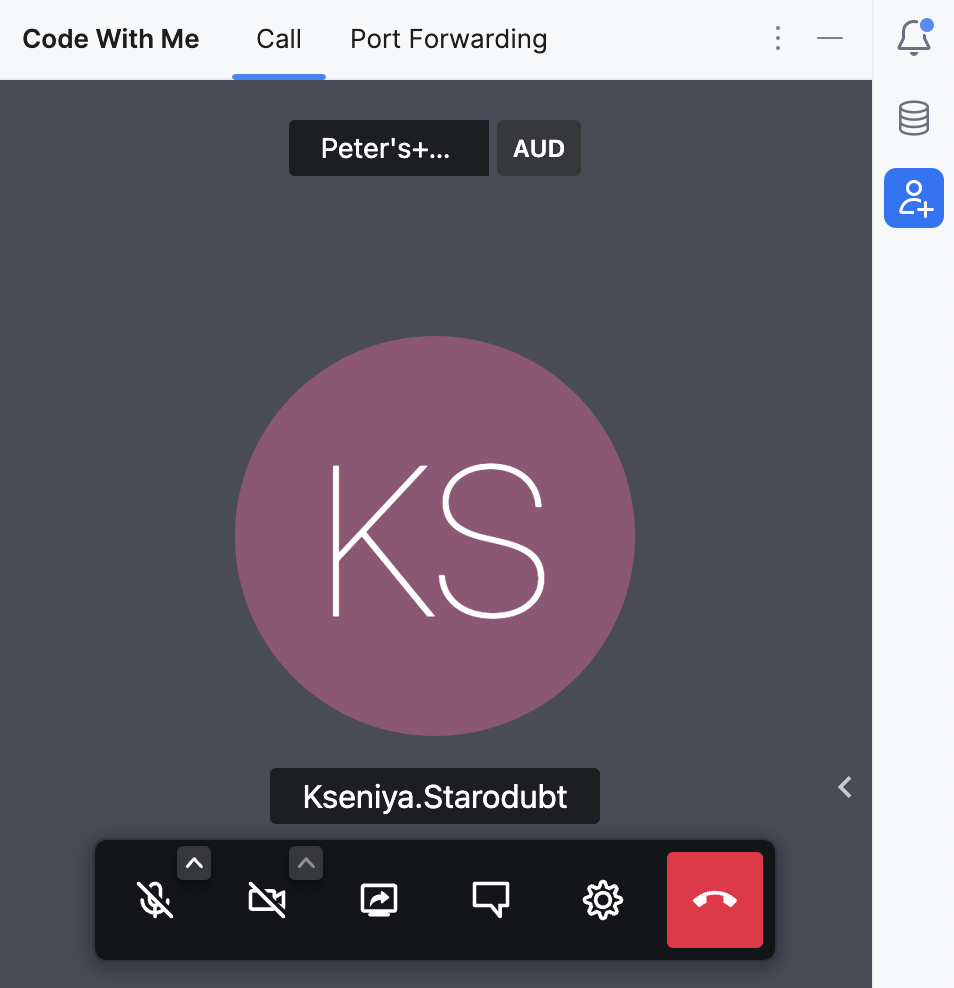Start screen sharing from the call toolbar
954x988 pixels.
(379, 900)
